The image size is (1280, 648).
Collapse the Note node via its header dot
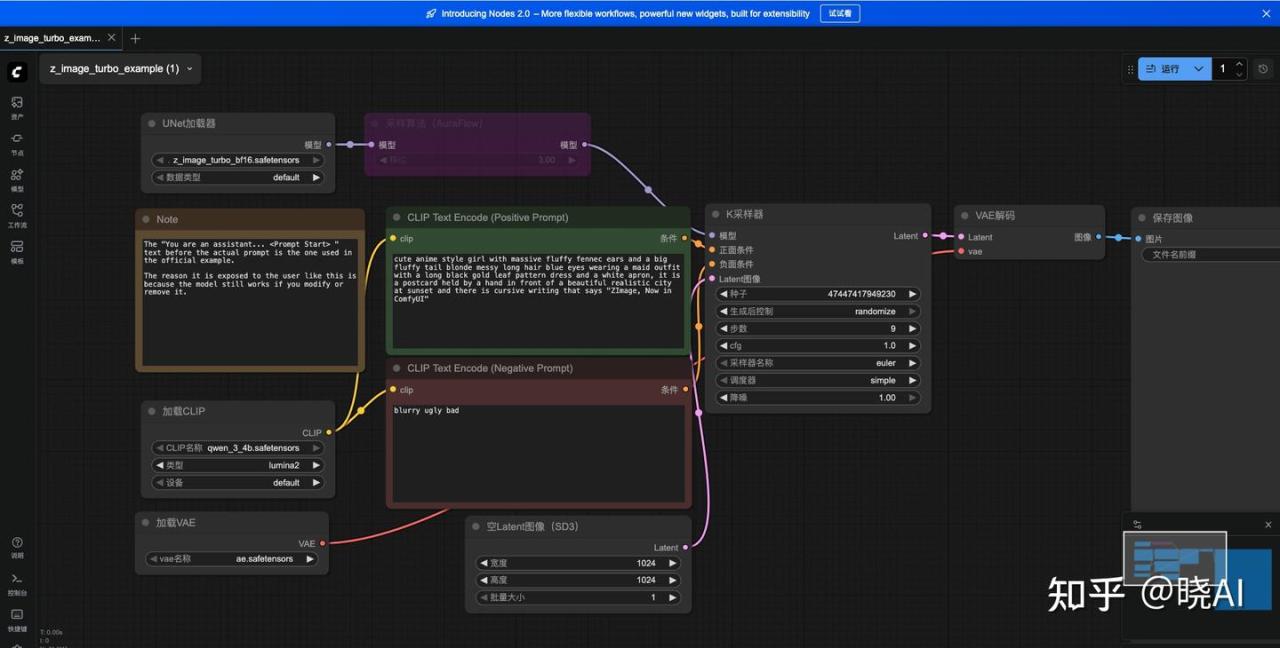tap(146, 219)
